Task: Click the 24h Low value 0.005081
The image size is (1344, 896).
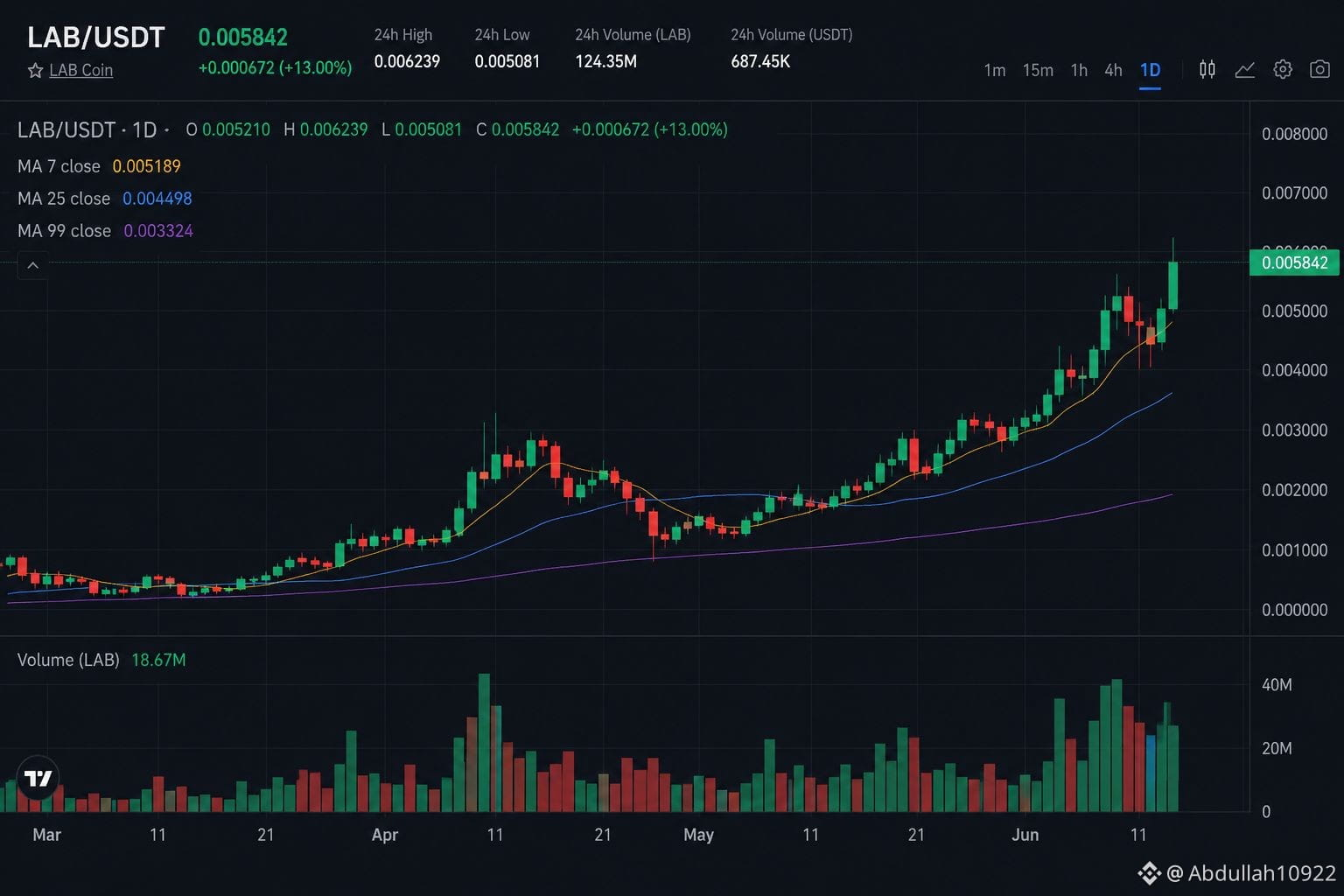Action: point(507,61)
